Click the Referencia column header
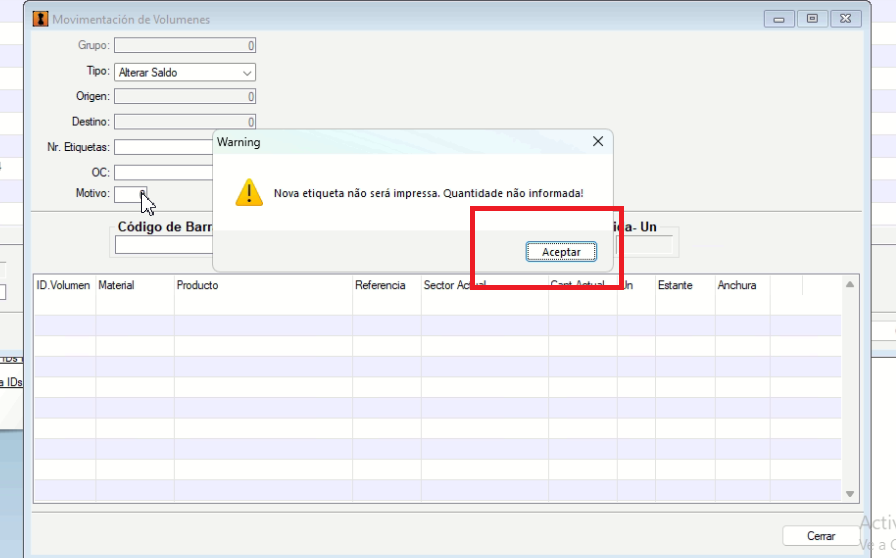Screen dimensions: 896x558 pyautogui.click(x=380, y=285)
